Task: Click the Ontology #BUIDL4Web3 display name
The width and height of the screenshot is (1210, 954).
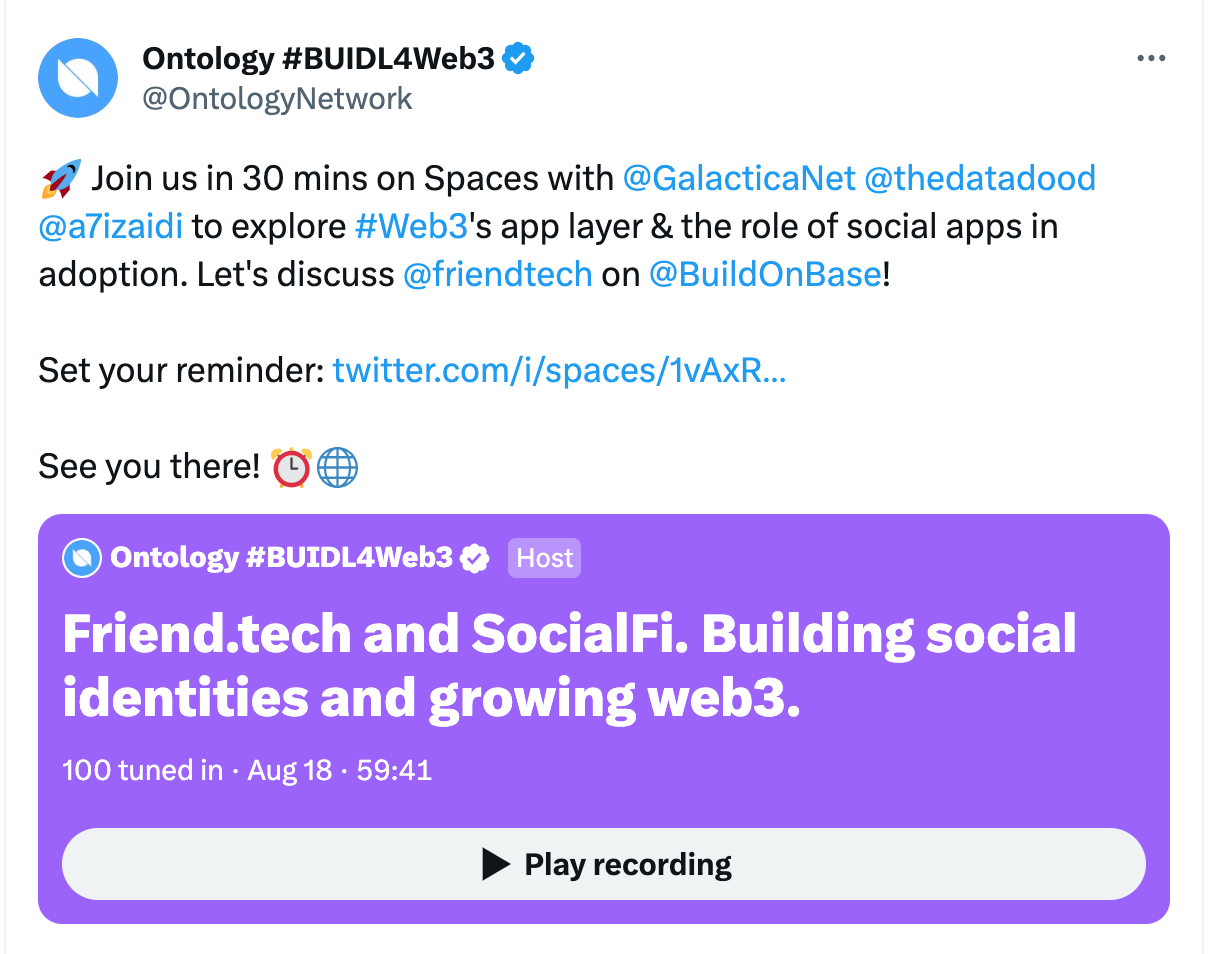Action: tap(318, 59)
